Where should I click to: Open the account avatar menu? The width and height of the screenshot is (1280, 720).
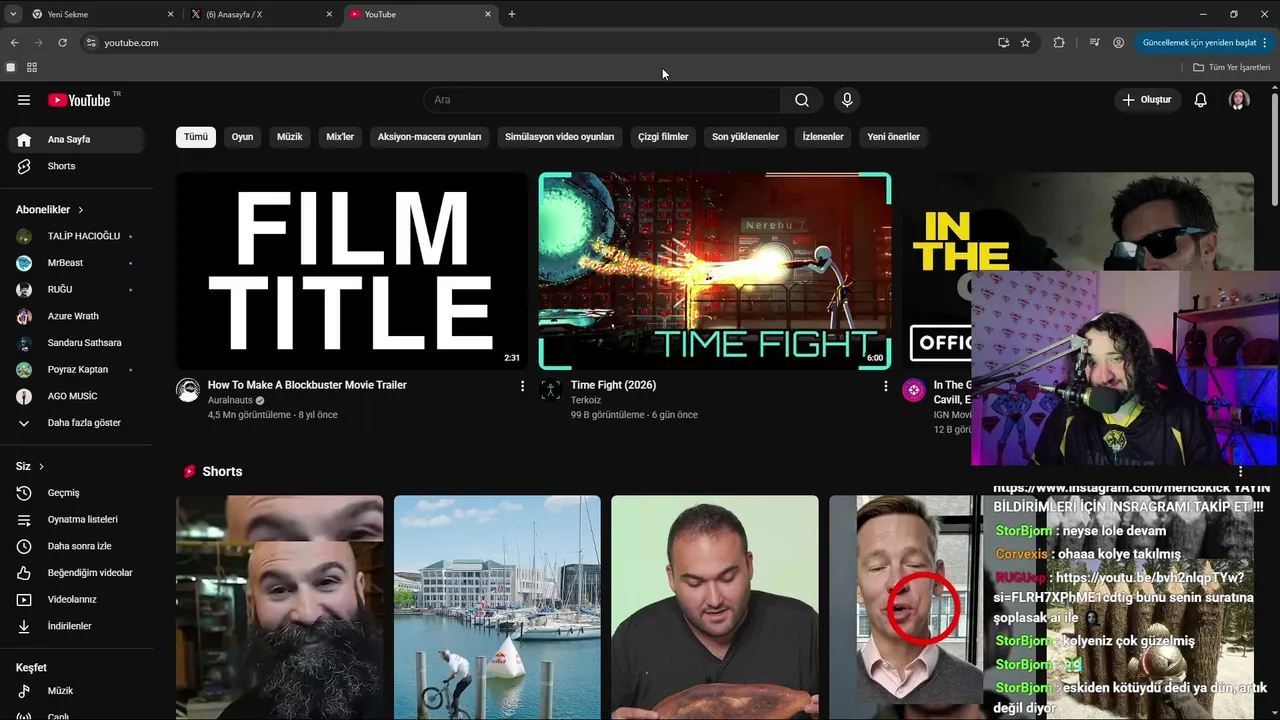[1239, 100]
